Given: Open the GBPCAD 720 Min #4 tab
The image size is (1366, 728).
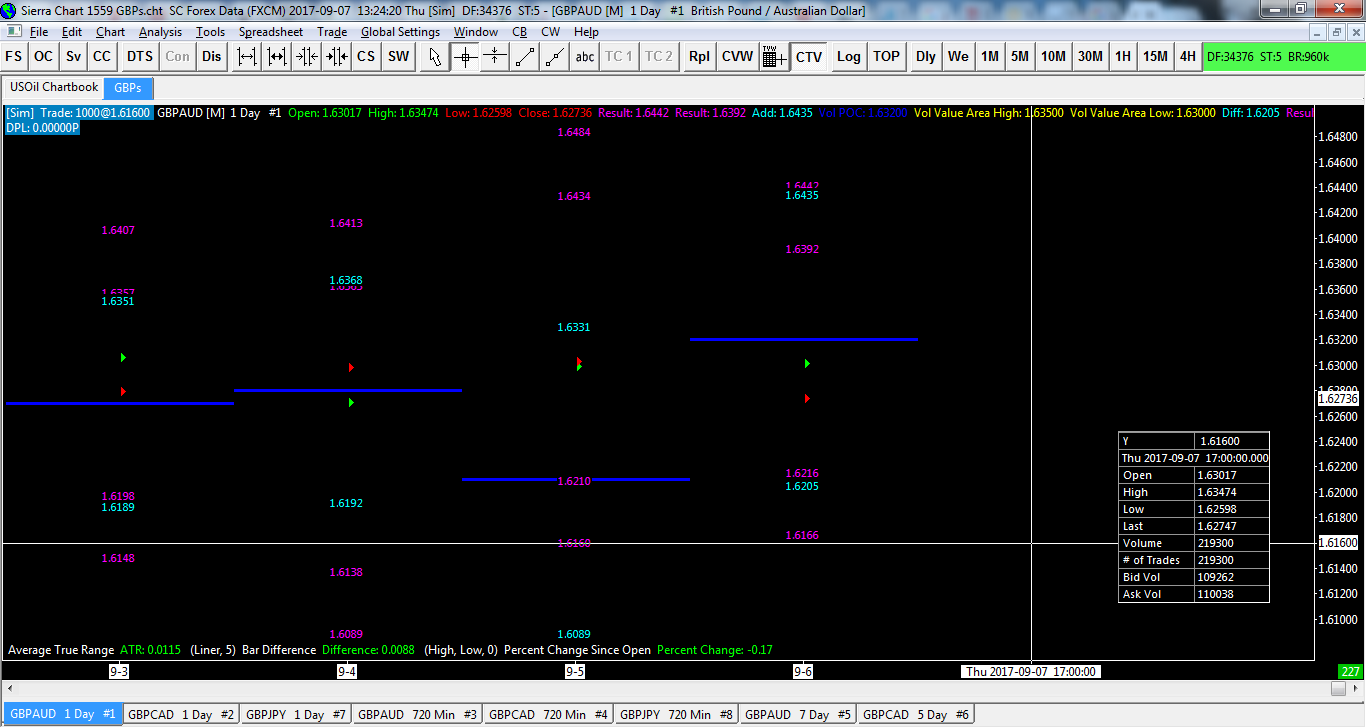Looking at the screenshot, I should (x=550, y=715).
